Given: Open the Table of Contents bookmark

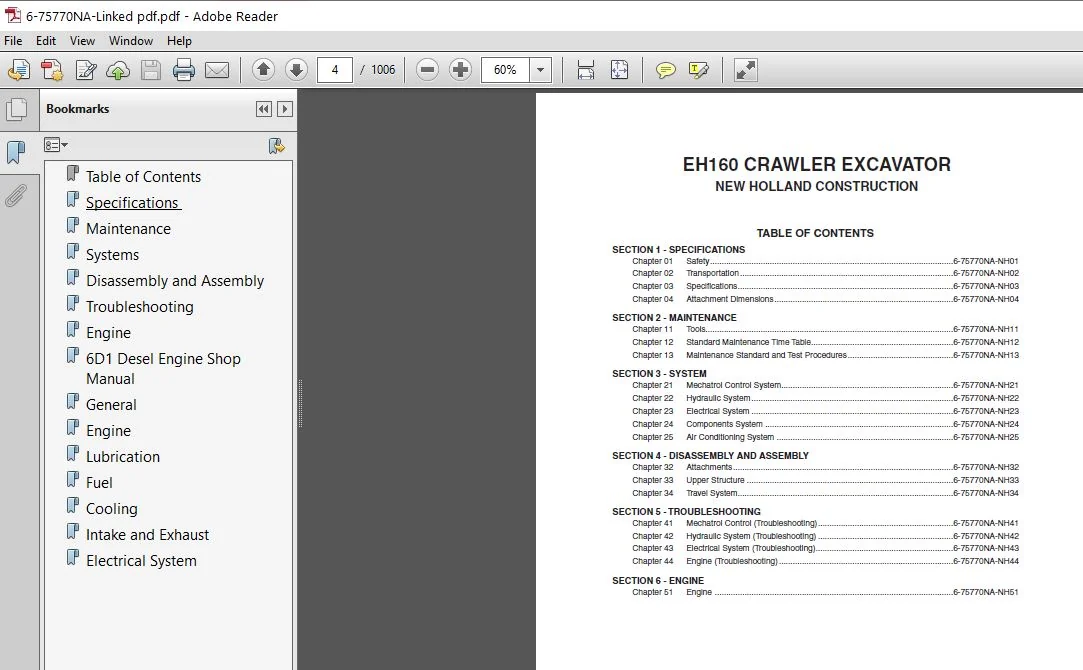Looking at the screenshot, I should [x=143, y=177].
